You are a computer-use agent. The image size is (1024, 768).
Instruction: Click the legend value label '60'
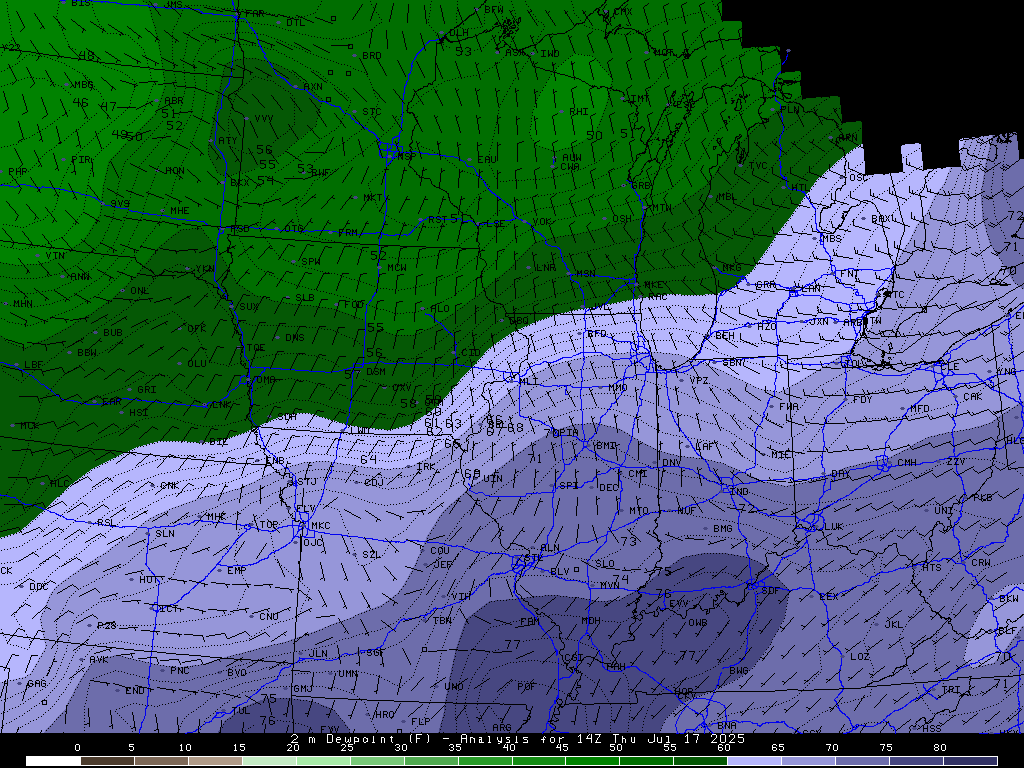[x=724, y=748]
